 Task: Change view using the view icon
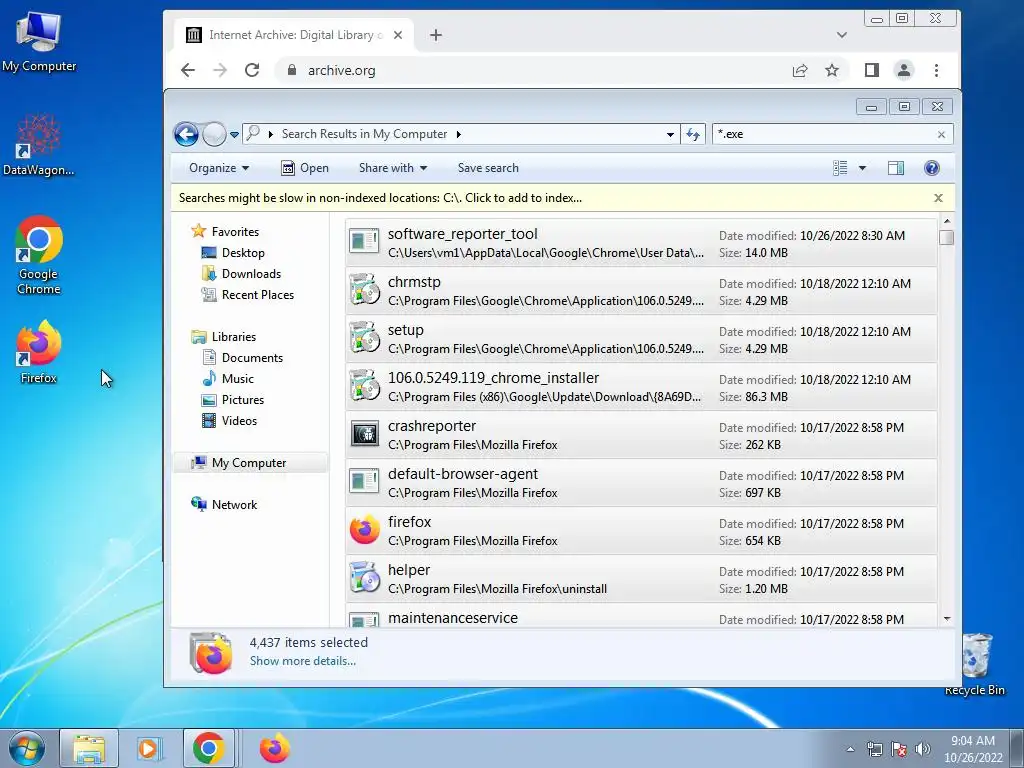[x=840, y=168]
